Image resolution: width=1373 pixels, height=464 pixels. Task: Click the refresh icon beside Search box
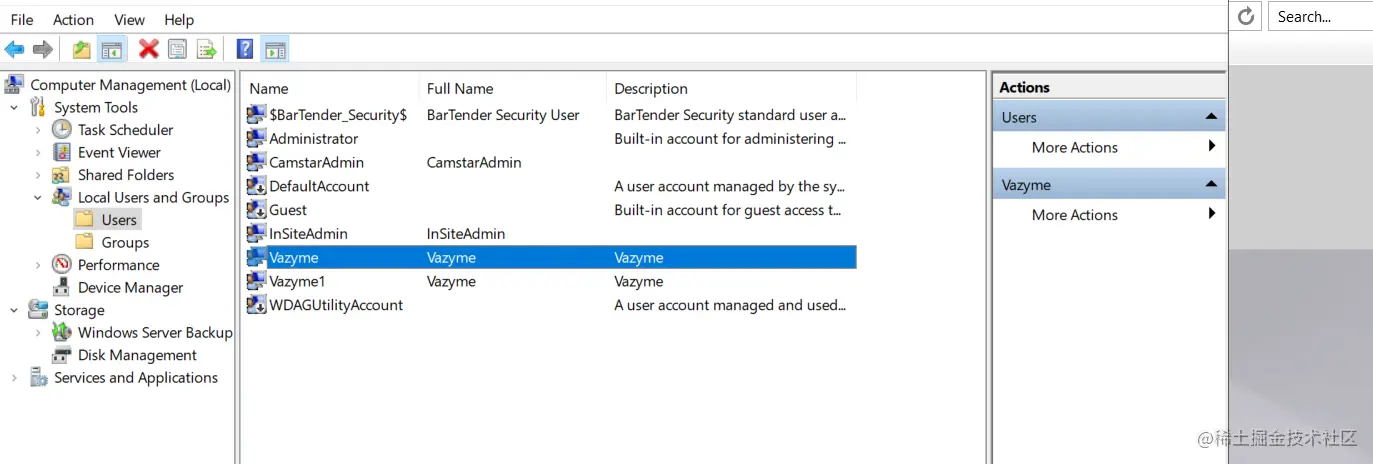1246,16
